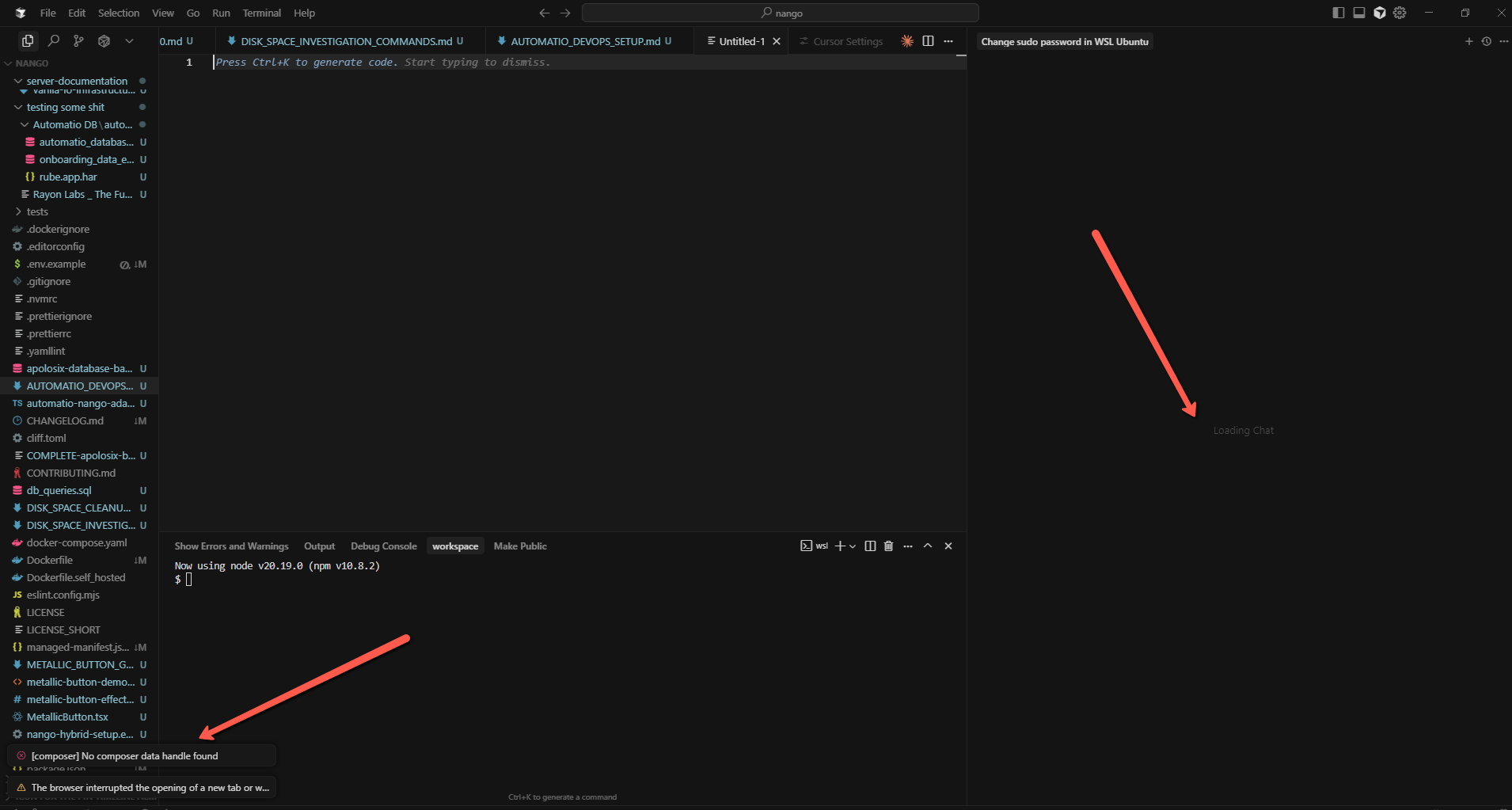The height and width of the screenshot is (810, 1512).
Task: Start a new chat with plus icon
Action: (1469, 41)
